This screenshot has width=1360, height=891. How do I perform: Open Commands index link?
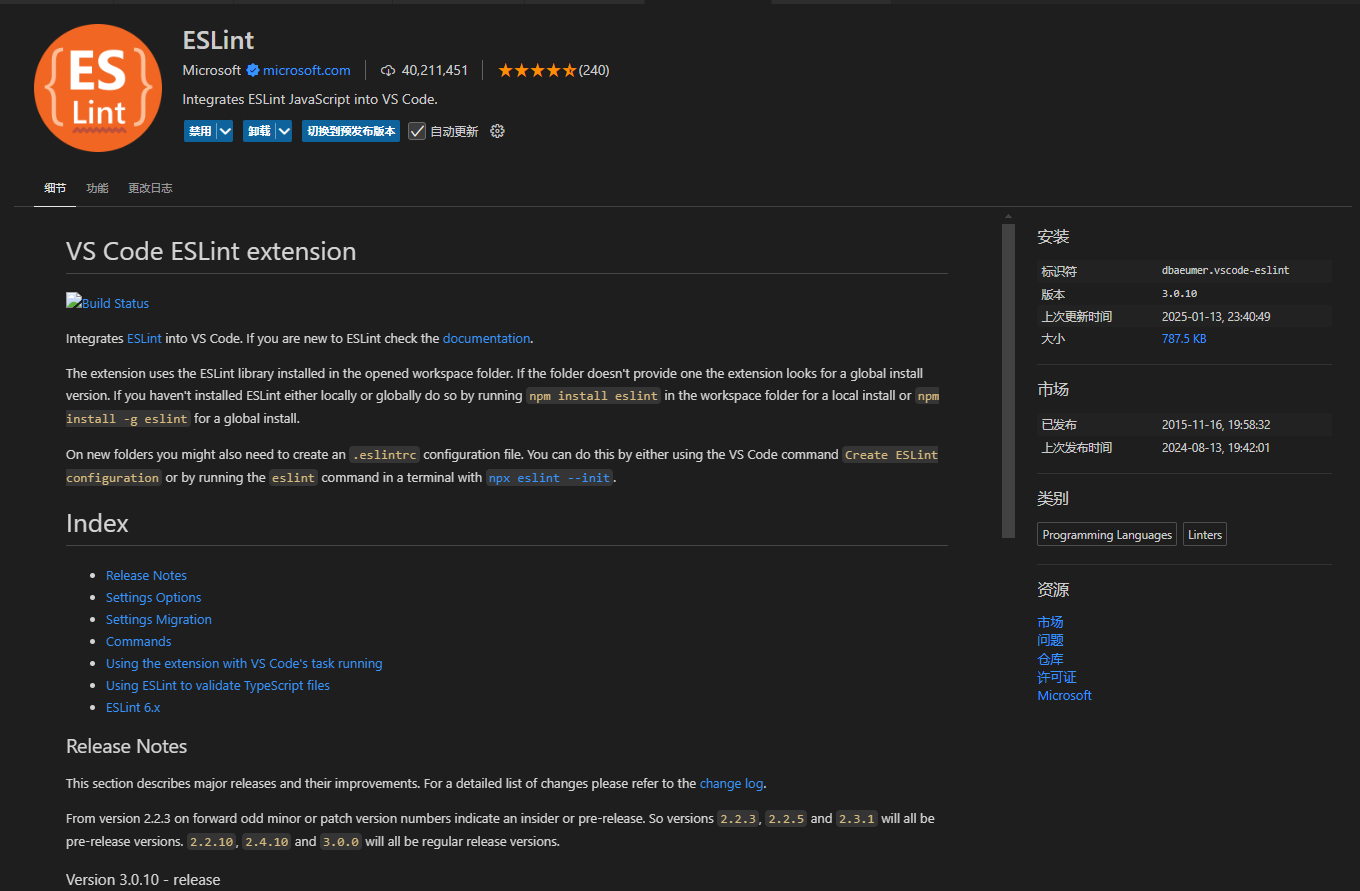pyautogui.click(x=139, y=641)
